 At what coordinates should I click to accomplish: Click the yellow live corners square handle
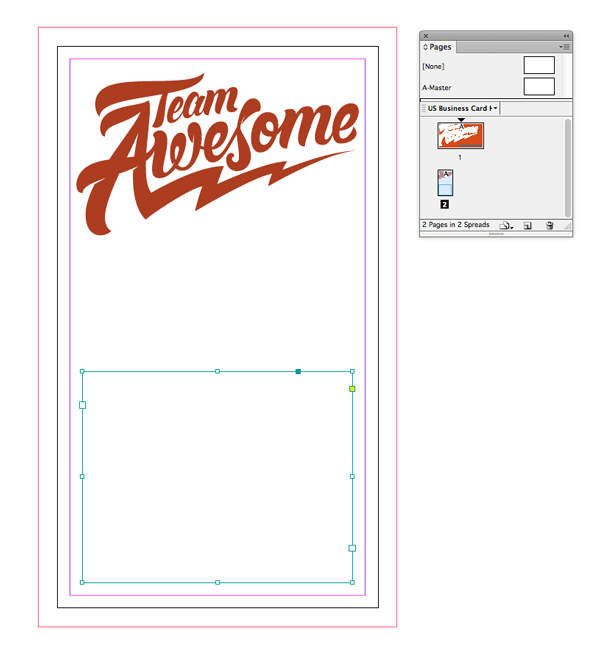click(352, 389)
